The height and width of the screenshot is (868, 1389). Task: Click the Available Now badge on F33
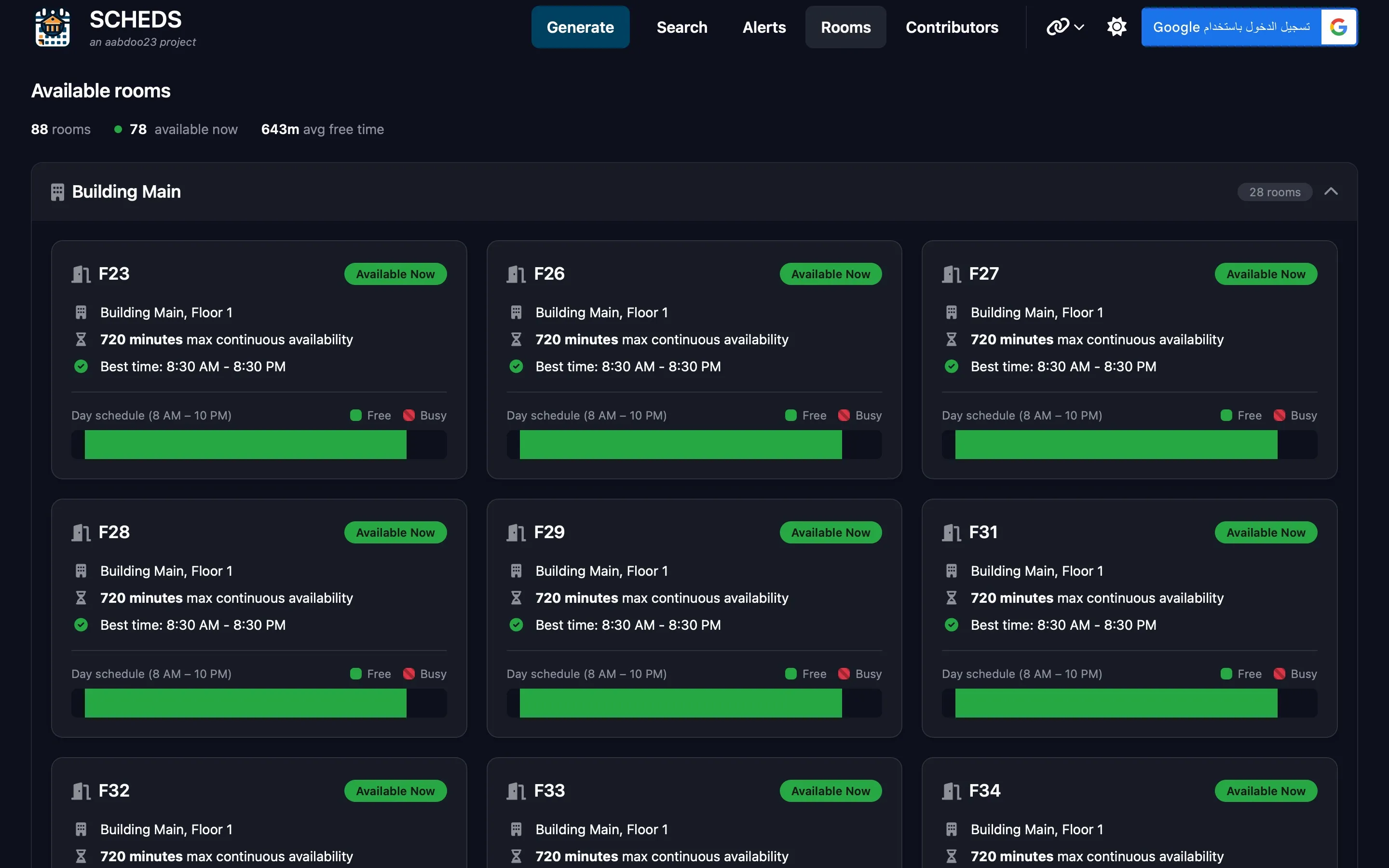(x=831, y=790)
